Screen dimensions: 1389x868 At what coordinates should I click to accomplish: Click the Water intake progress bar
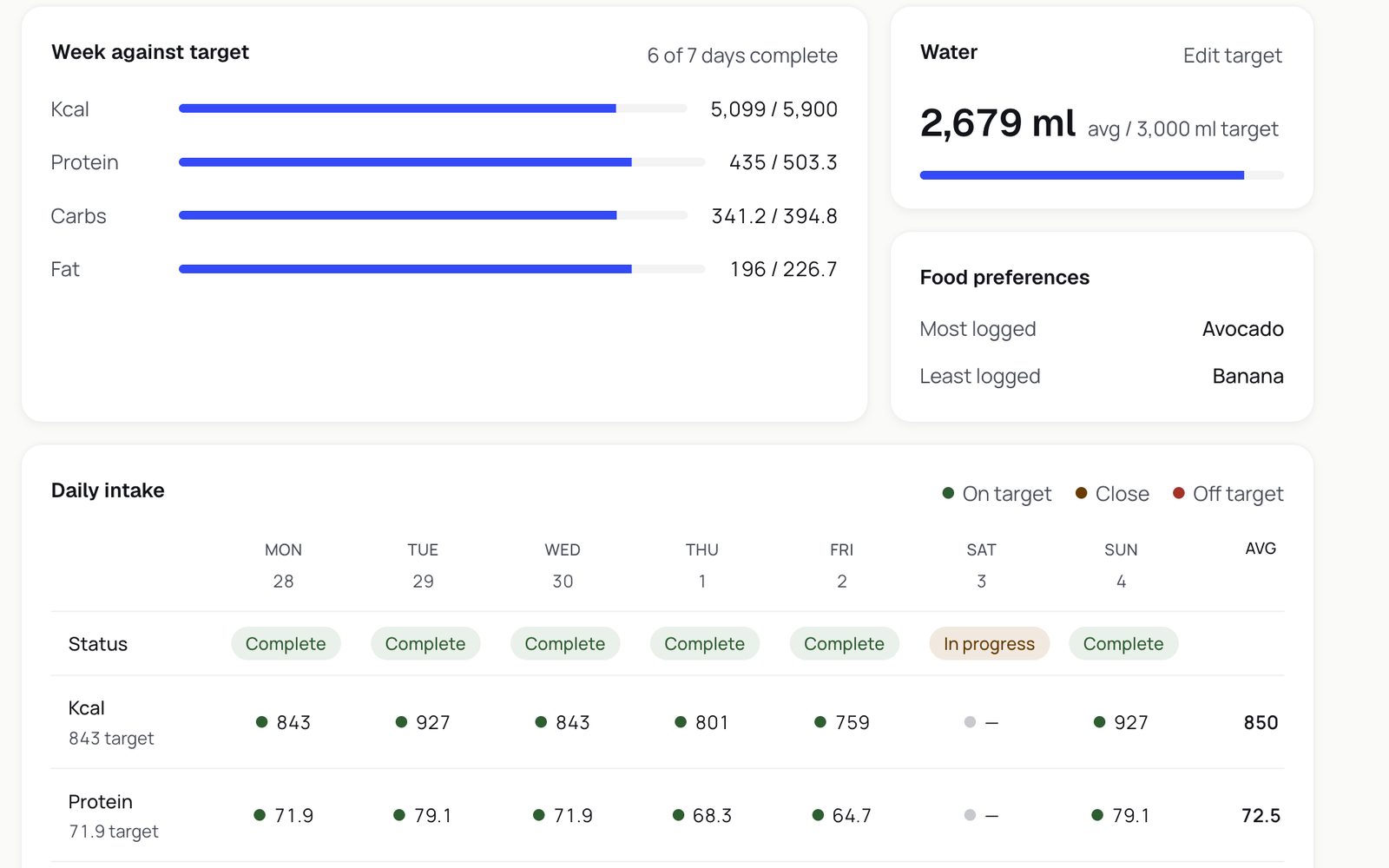pyautogui.click(x=1102, y=175)
